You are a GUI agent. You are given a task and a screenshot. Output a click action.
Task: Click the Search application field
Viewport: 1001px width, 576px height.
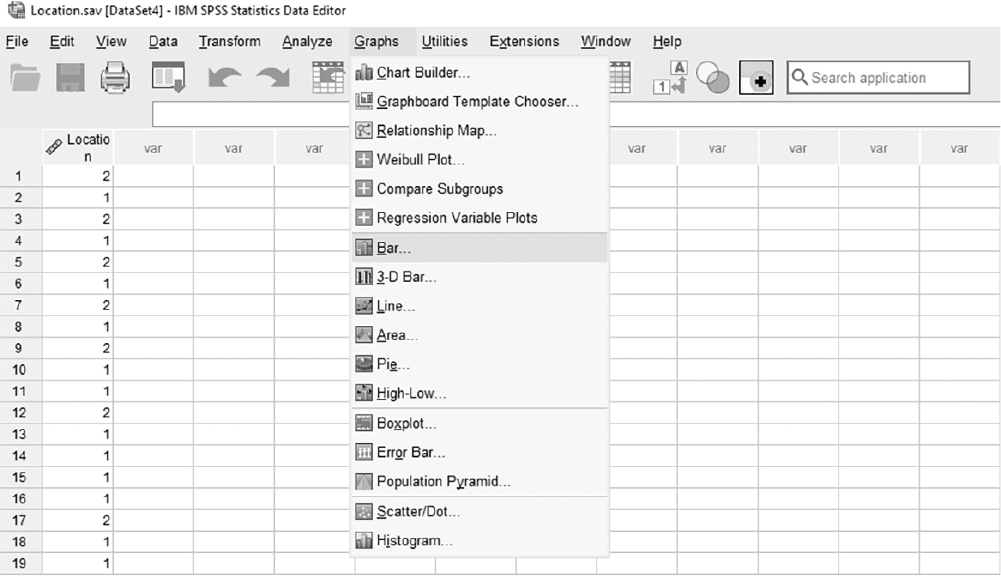pos(878,78)
